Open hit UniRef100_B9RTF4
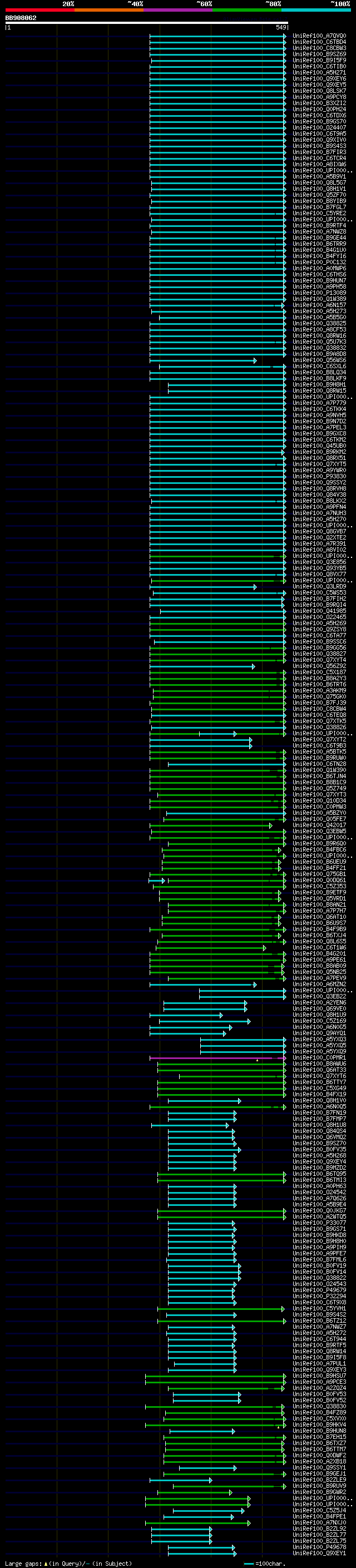This screenshot has height=1568, width=356. click(319, 226)
